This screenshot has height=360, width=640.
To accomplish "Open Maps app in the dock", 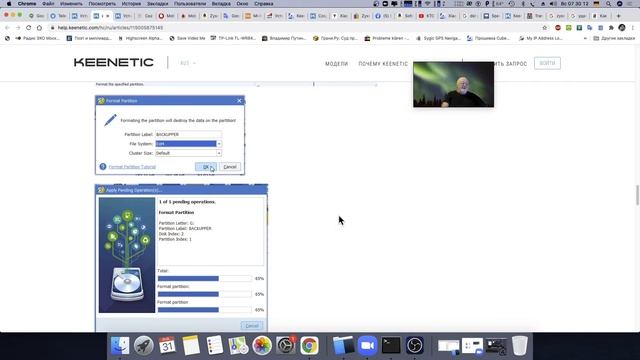I will pyautogui.click(x=238, y=346).
